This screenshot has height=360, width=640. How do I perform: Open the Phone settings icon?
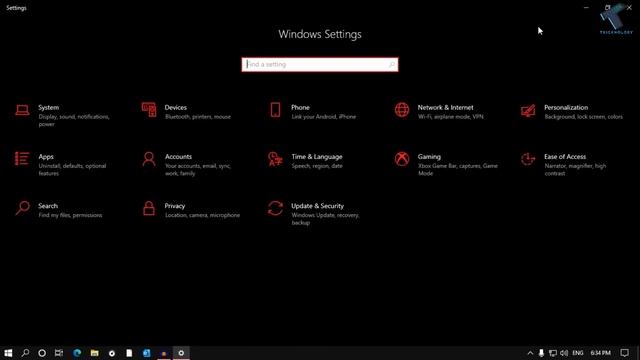[x=276, y=110]
